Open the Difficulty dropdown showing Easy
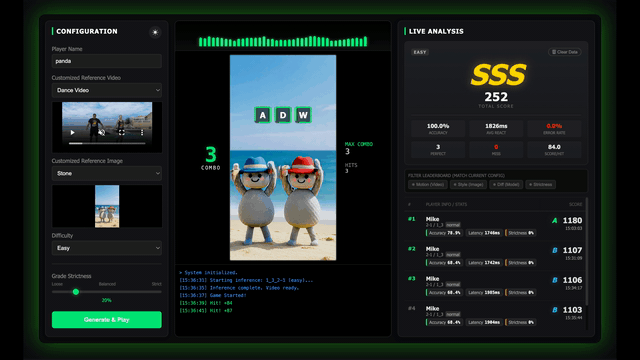The image size is (640, 360). [107, 248]
